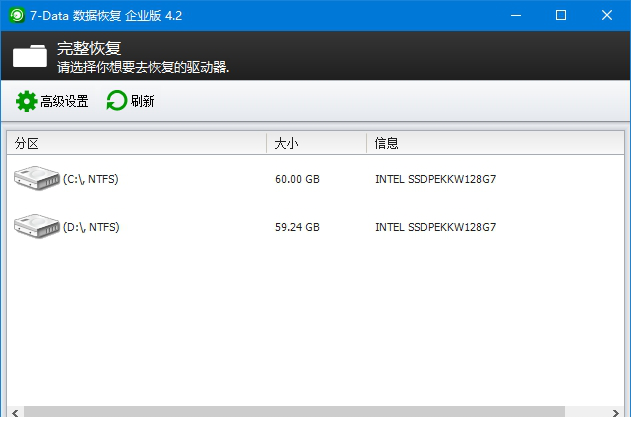The height and width of the screenshot is (433, 631).
Task: Minimize the 7-Data window
Action: (x=516, y=16)
